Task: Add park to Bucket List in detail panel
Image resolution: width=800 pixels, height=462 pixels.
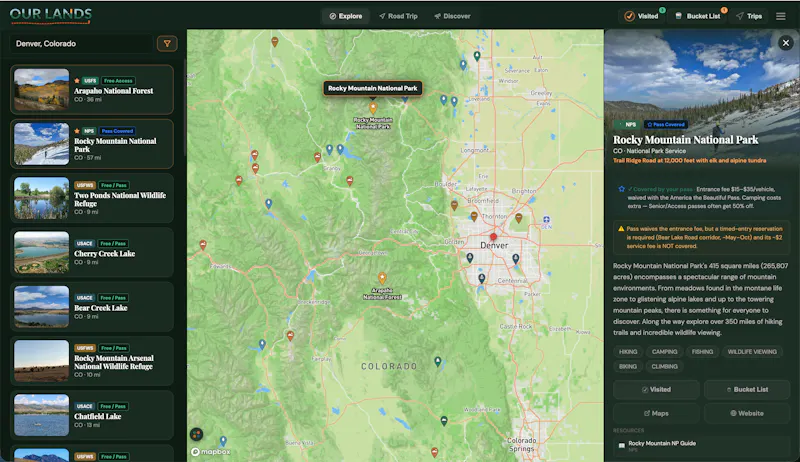Action: 747,390
